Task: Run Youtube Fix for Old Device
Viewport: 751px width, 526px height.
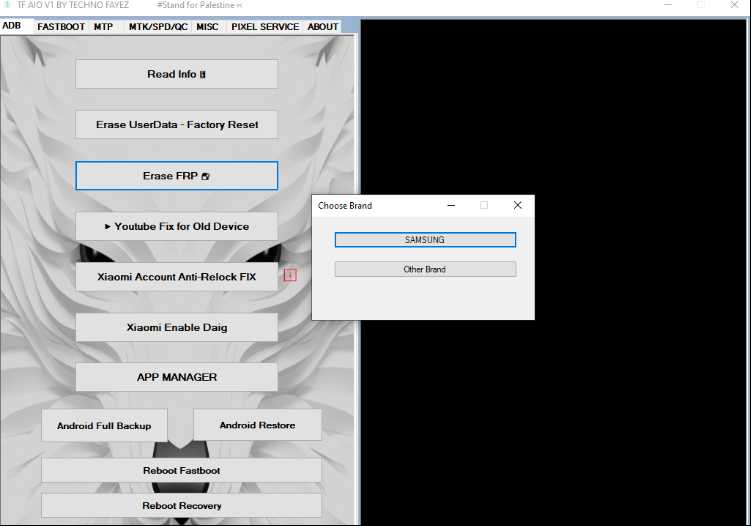Action: pyautogui.click(x=176, y=227)
